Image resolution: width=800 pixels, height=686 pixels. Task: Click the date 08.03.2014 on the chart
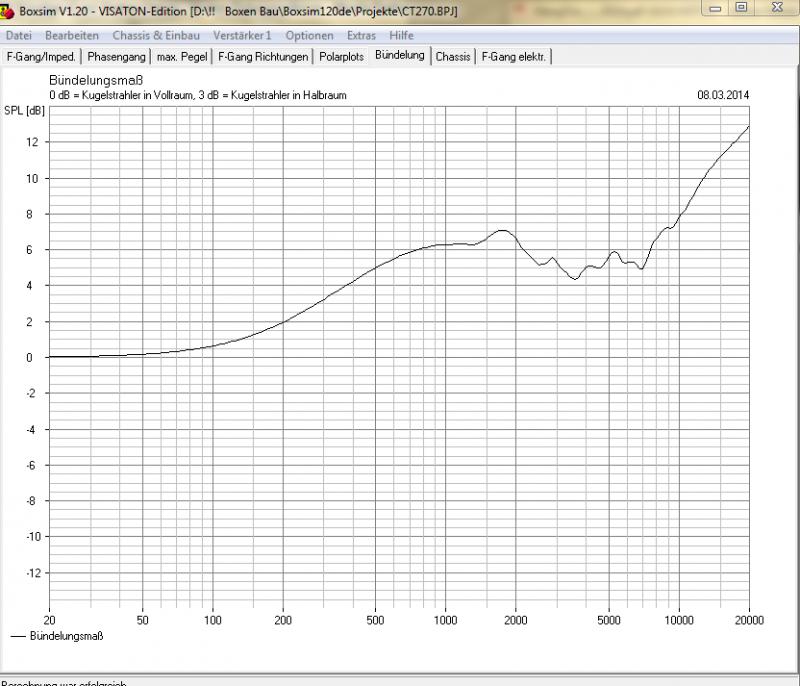coord(723,95)
